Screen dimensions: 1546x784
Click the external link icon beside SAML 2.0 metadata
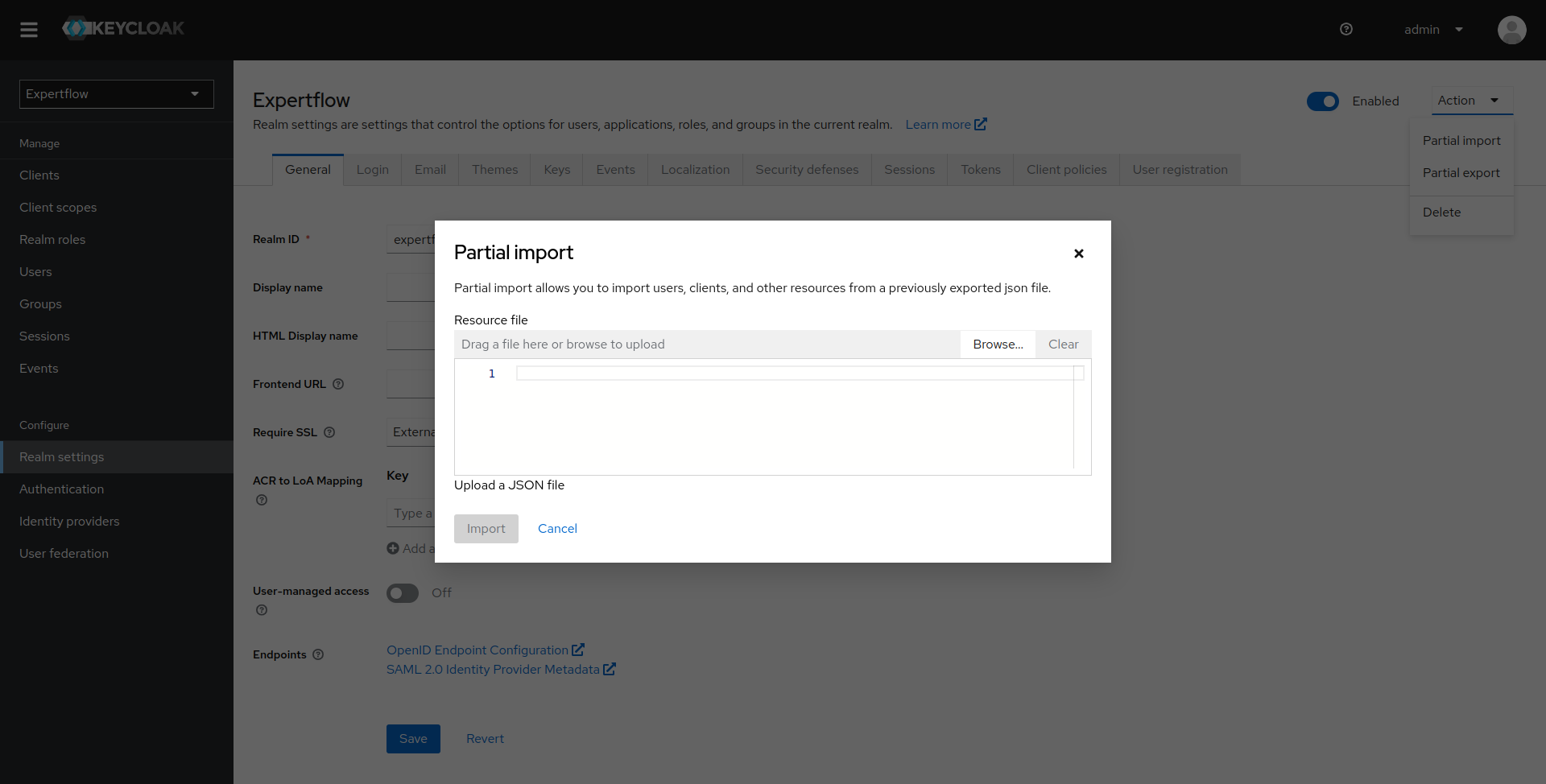point(608,669)
